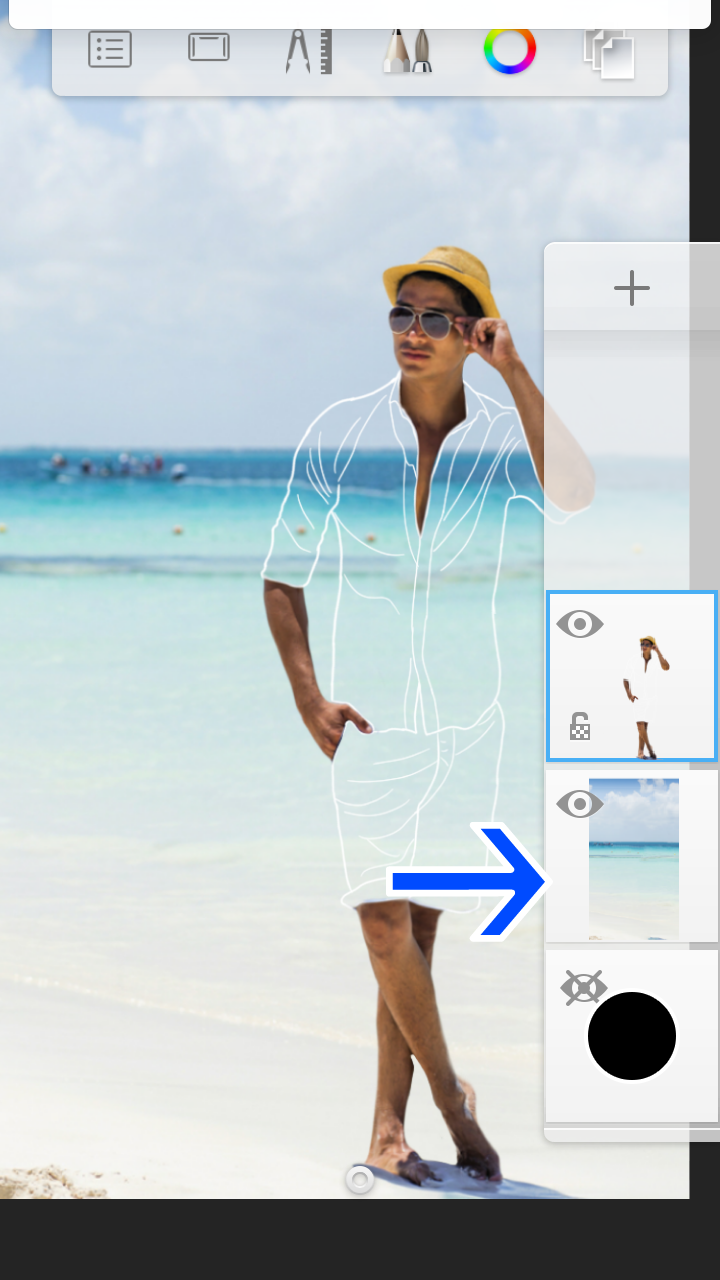Show the hidden background color layer
The image size is (720, 1280).
pyautogui.click(x=583, y=988)
